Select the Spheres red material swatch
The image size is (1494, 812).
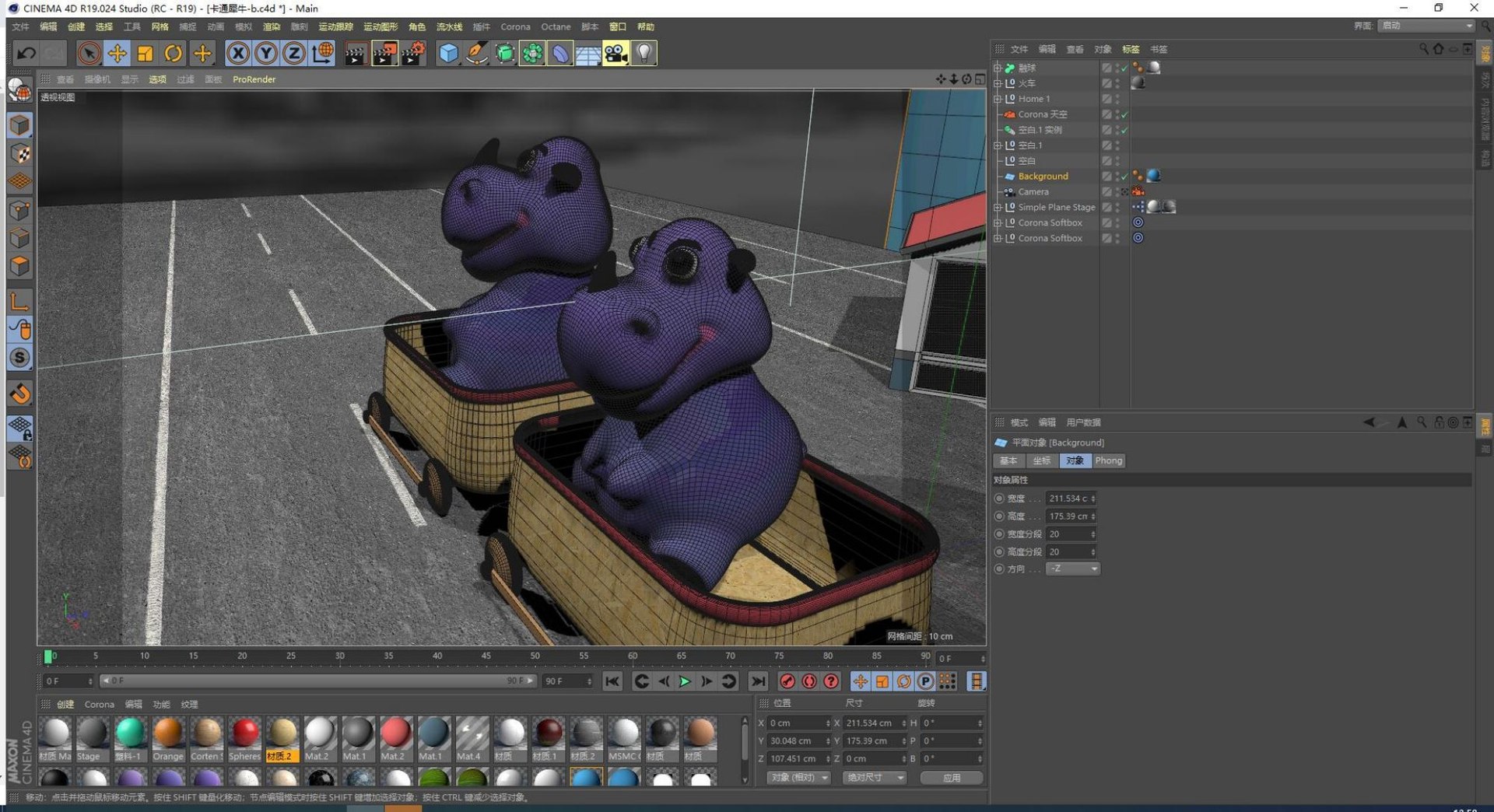244,740
